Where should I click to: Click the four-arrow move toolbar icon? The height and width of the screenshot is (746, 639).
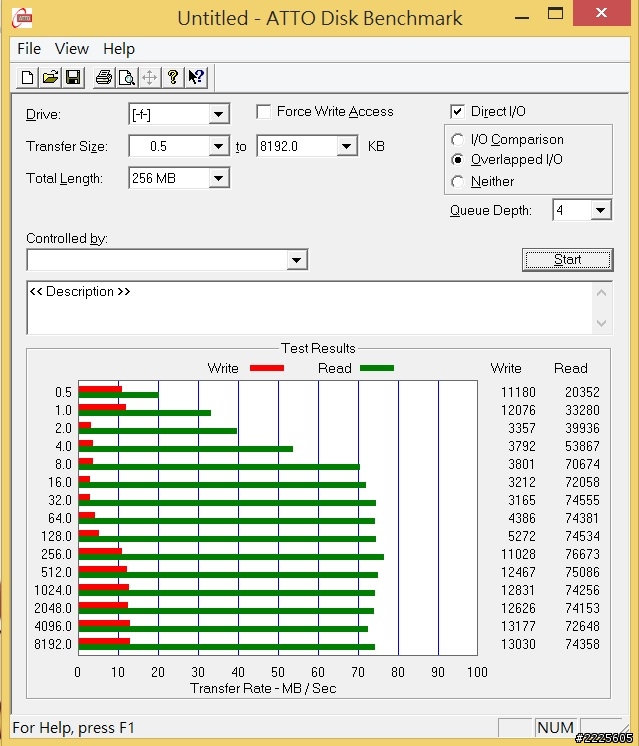pyautogui.click(x=149, y=77)
